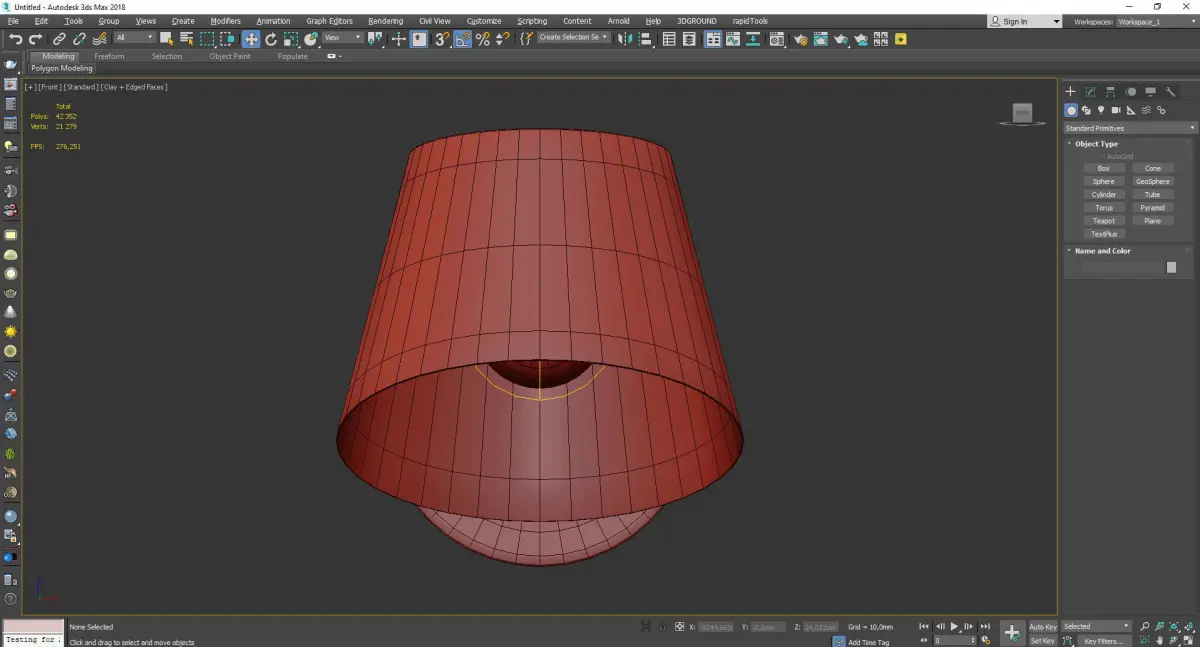Image resolution: width=1200 pixels, height=647 pixels.
Task: Click the Render Setup teapot icon
Action: pos(800,39)
